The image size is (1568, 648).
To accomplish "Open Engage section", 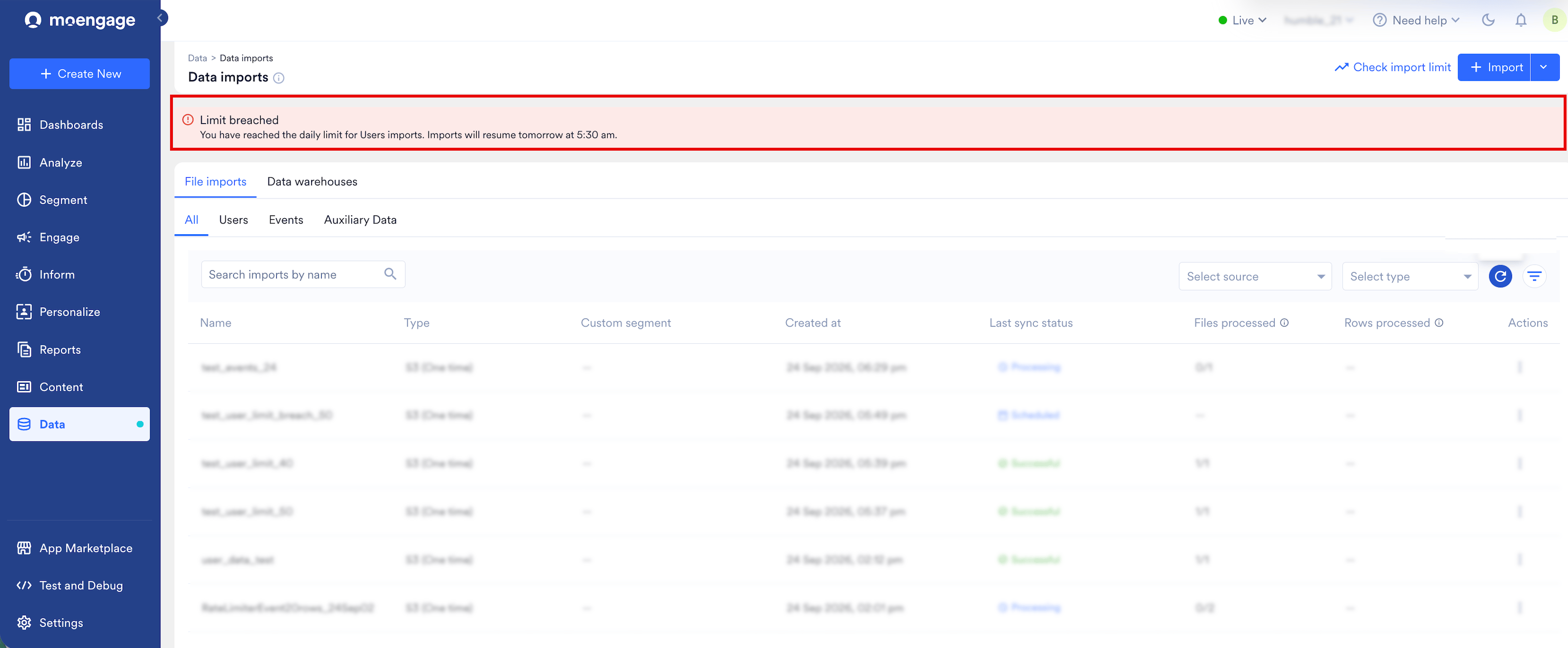I will pyautogui.click(x=80, y=237).
